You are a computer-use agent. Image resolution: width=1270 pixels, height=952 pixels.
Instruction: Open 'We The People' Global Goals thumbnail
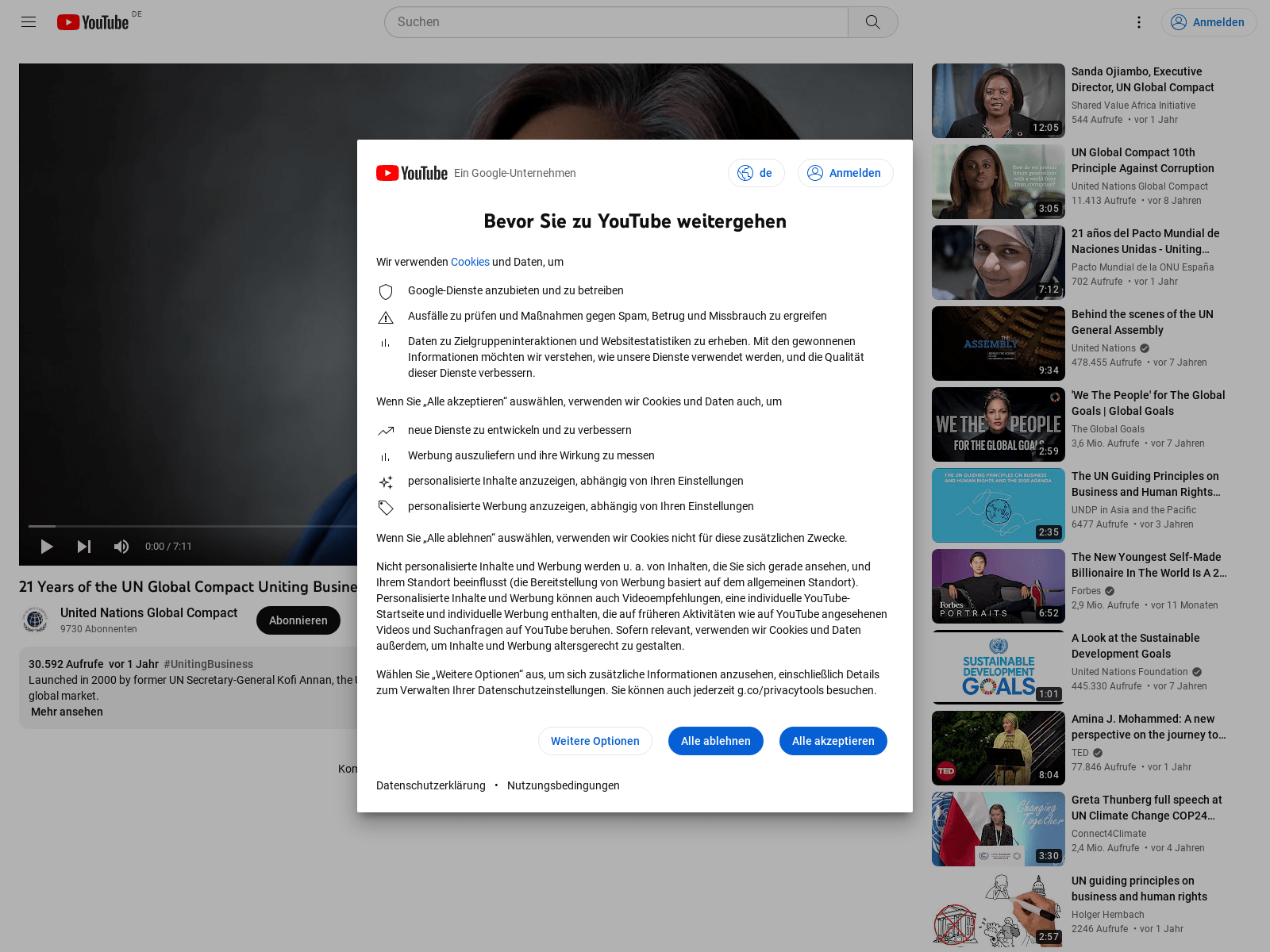[999, 424]
